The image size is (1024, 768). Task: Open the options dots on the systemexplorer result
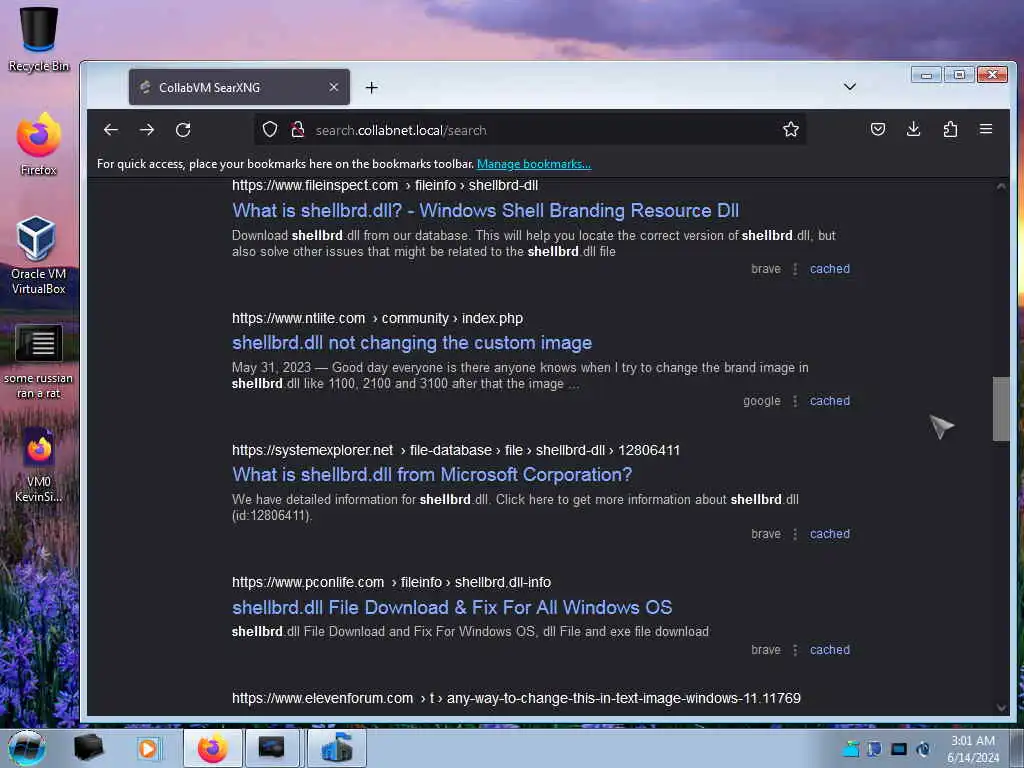pyautogui.click(x=795, y=534)
